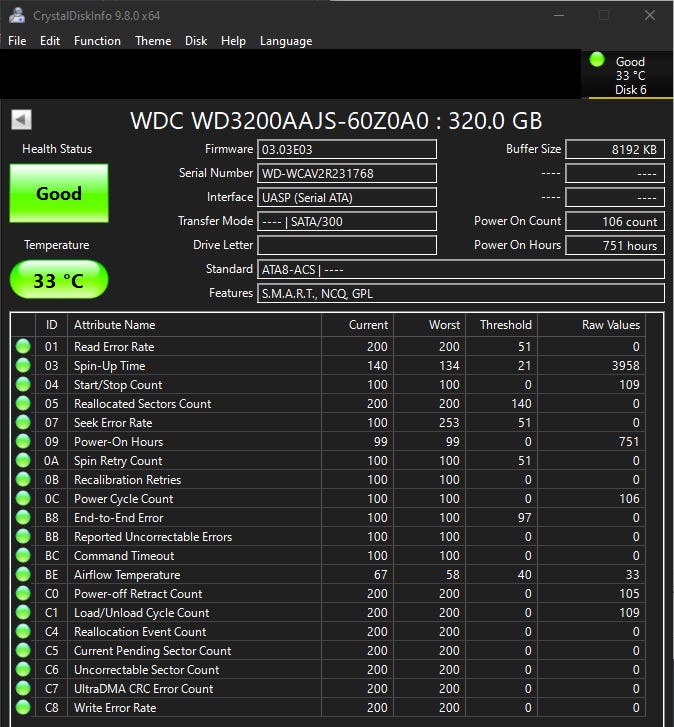Click the empty Drive Letter field

pyautogui.click(x=347, y=245)
